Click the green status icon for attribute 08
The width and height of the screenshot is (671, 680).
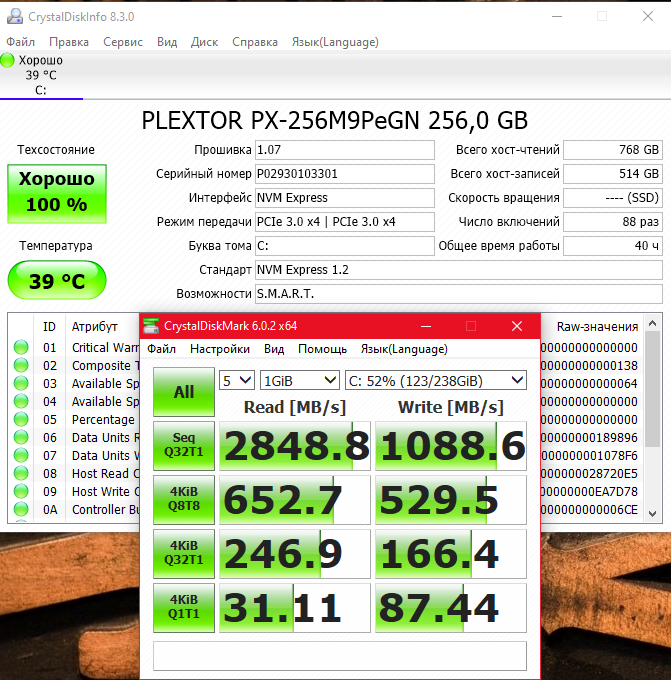(21, 473)
